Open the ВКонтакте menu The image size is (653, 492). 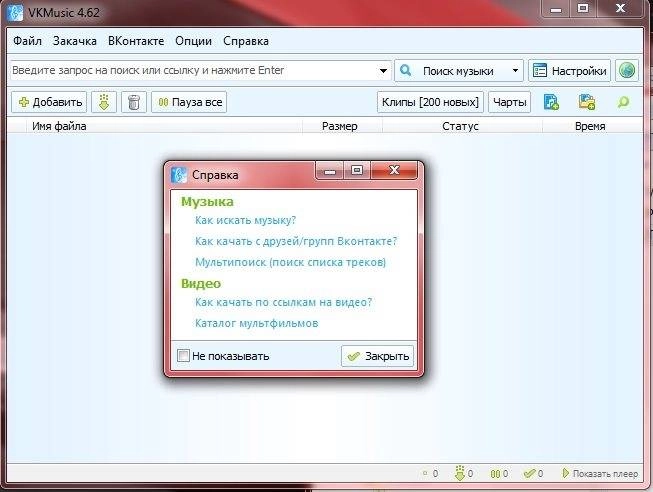tap(136, 41)
